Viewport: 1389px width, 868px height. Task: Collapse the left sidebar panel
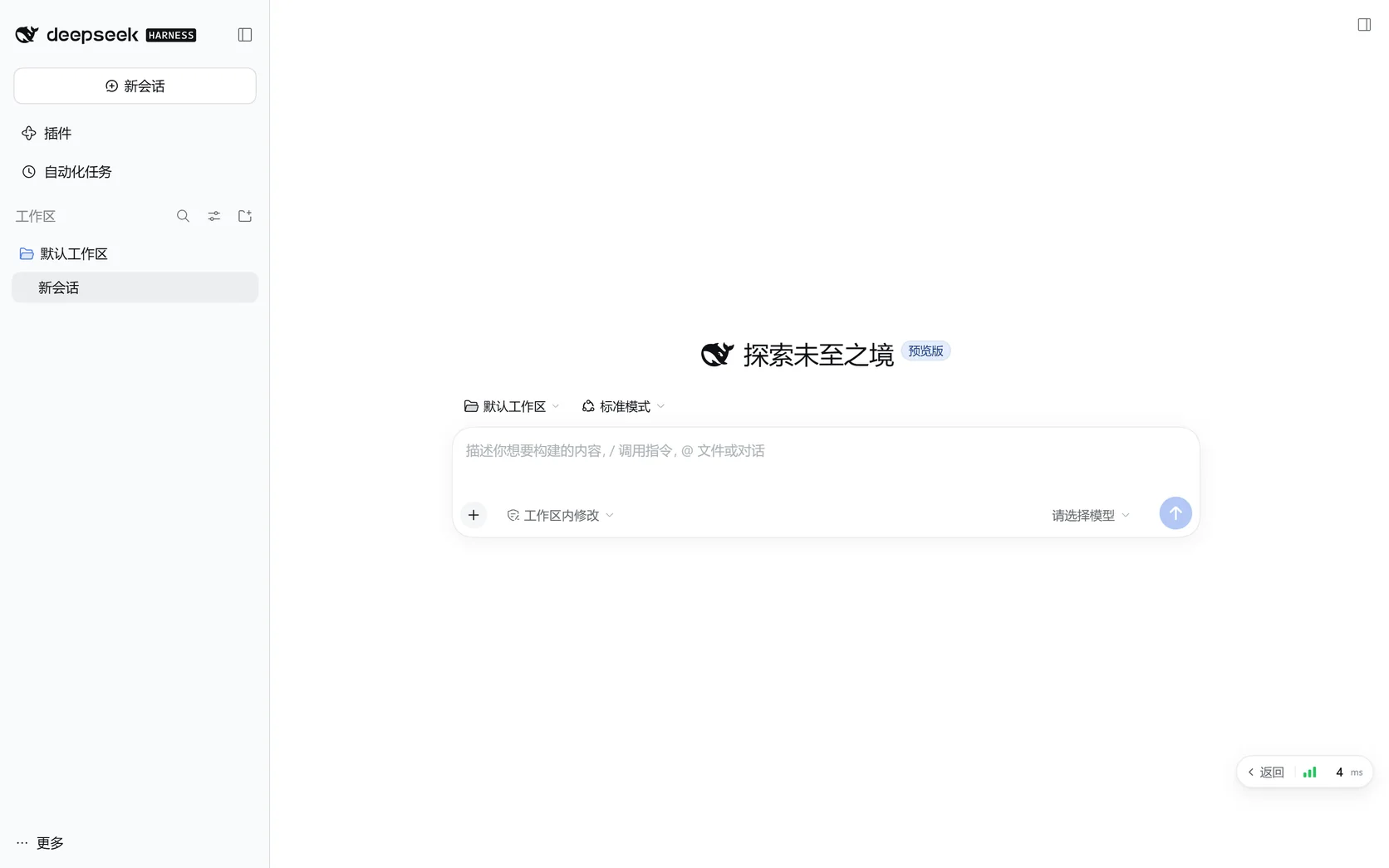245,35
